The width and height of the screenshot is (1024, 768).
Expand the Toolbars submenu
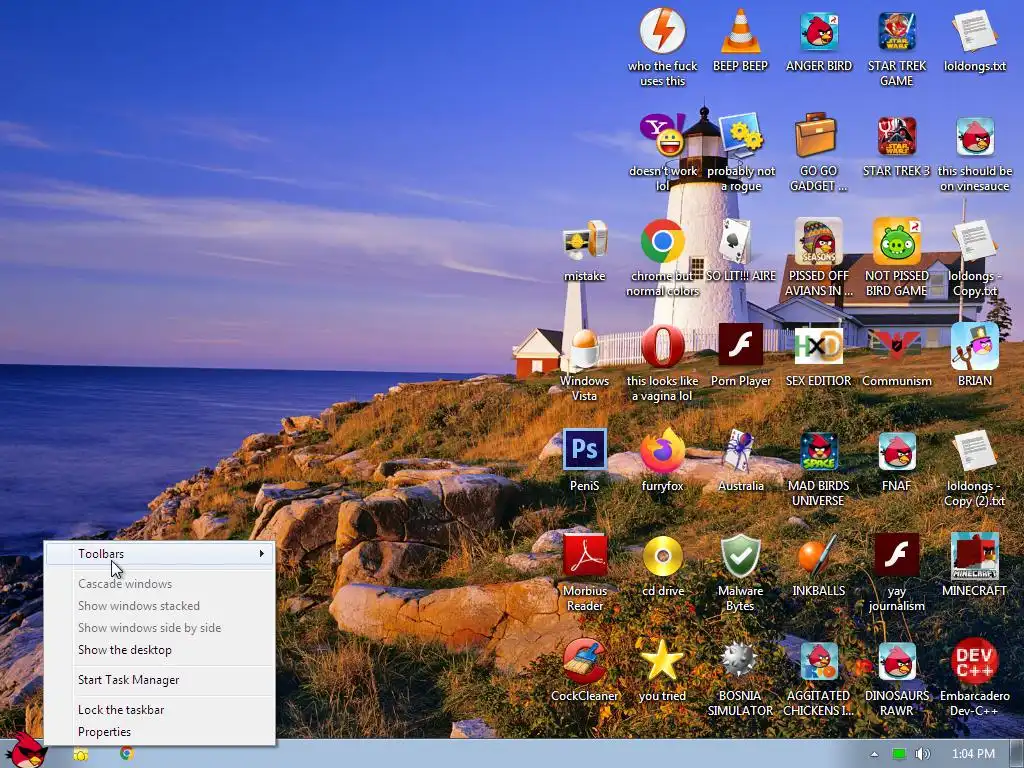160,554
